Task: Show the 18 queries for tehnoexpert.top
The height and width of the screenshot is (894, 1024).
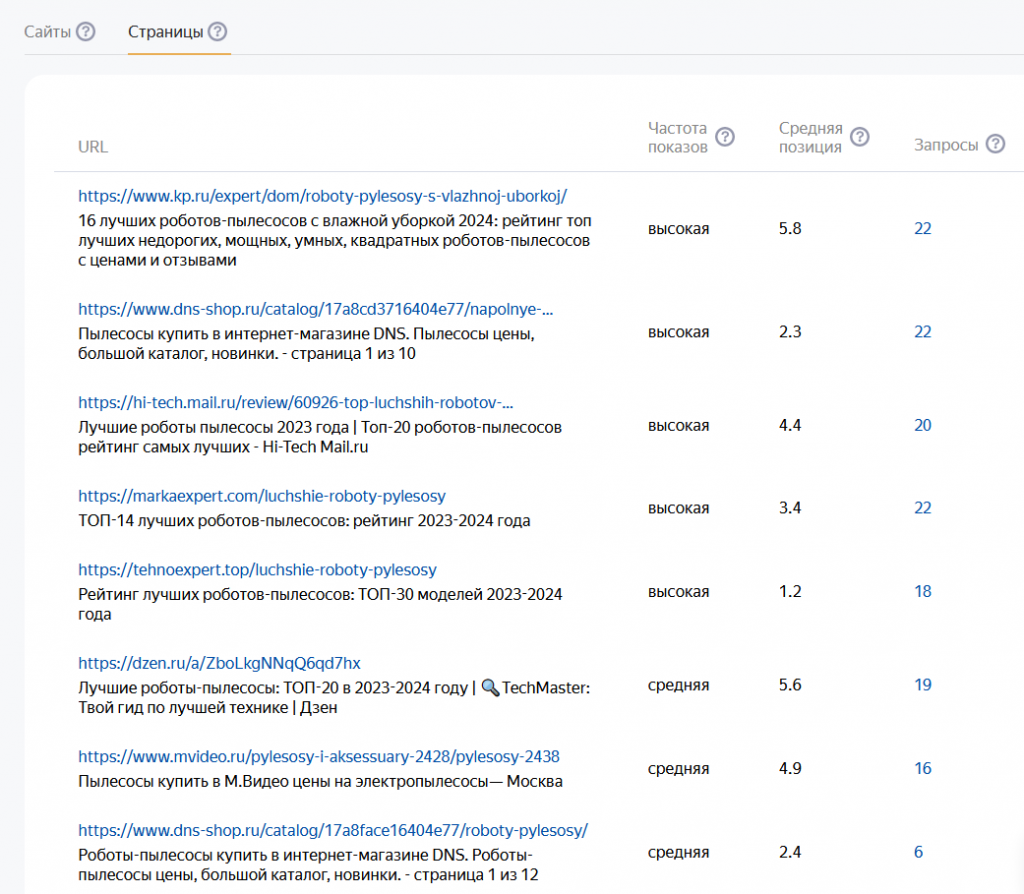Action: [x=923, y=591]
